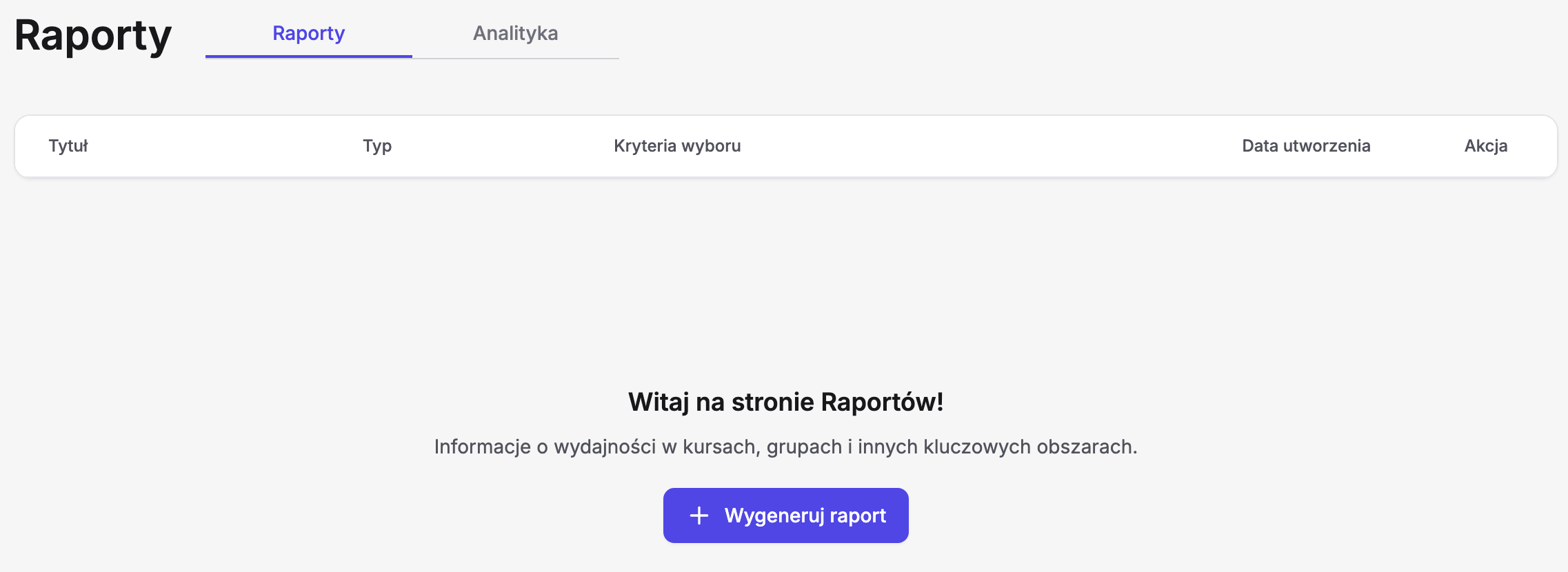
Task: Click the Data utworzenia column header
Action: click(1306, 146)
